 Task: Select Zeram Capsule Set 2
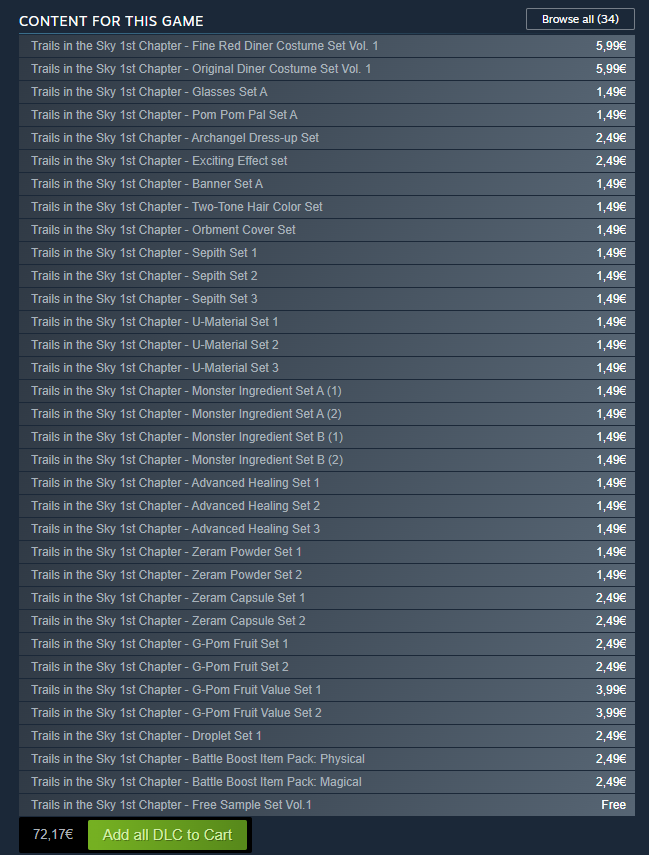coord(327,621)
